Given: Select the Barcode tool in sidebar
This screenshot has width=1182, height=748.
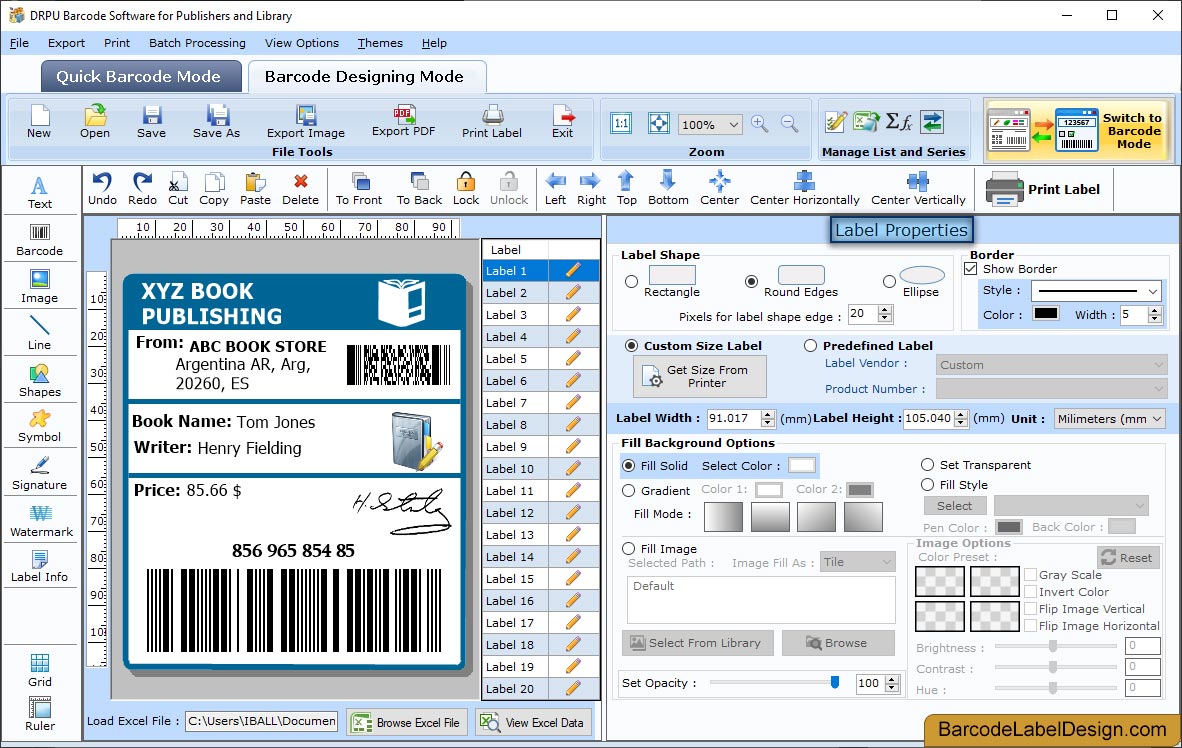Looking at the screenshot, I should (39, 240).
